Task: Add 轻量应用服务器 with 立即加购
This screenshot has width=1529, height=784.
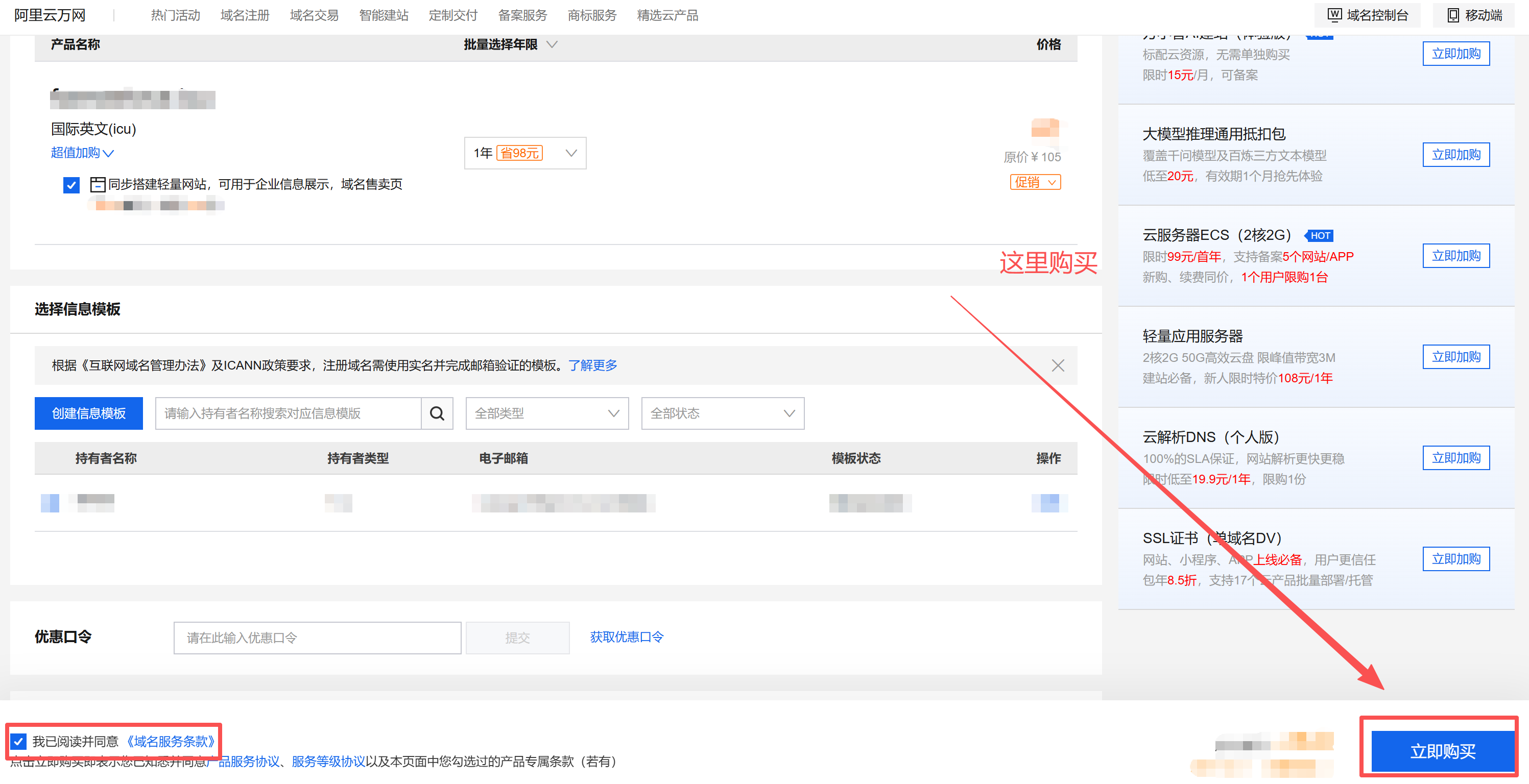Action: 1456,357
